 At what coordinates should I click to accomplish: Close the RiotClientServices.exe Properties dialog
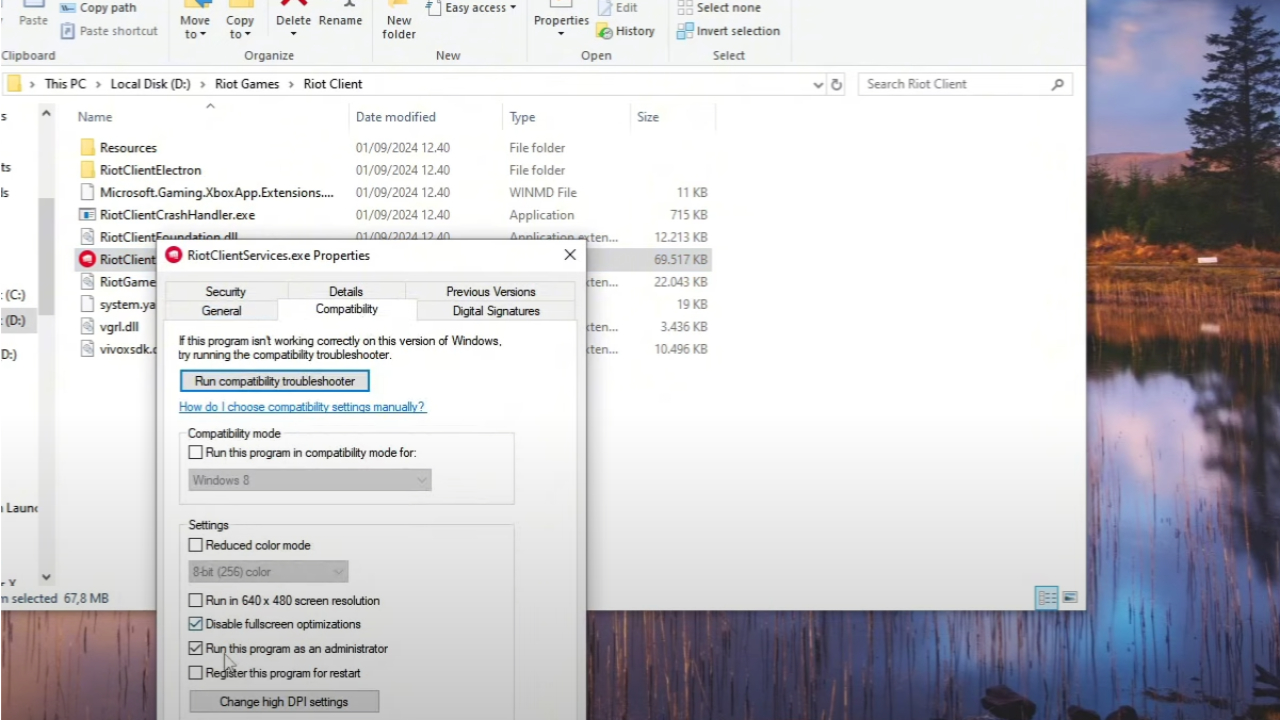[x=570, y=255]
